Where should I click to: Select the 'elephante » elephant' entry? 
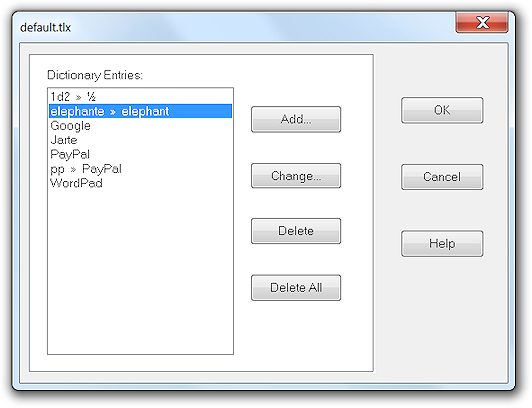pyautogui.click(x=140, y=111)
